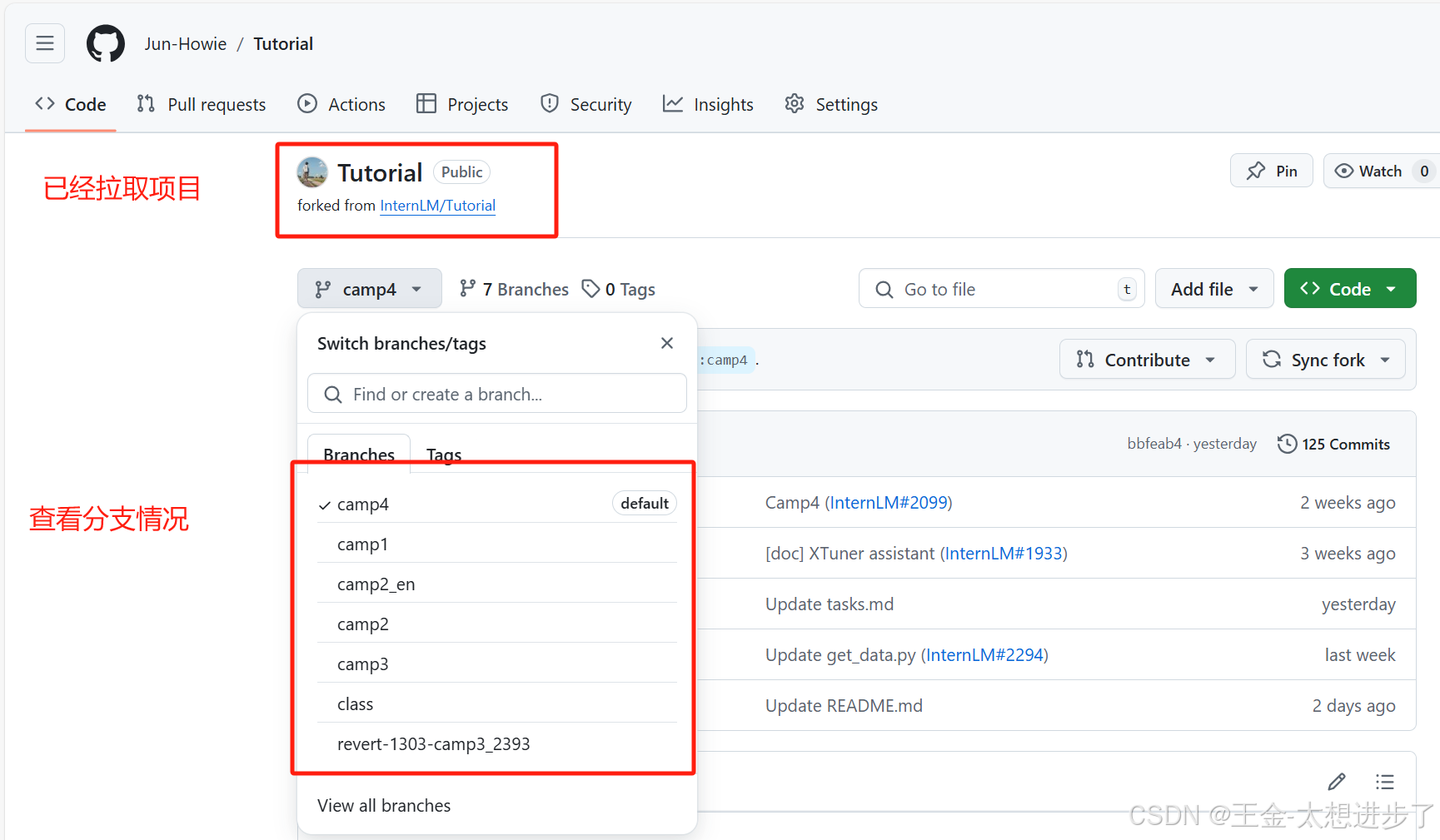Expand the Contribute dropdown
The height and width of the screenshot is (840, 1440).
[1147, 360]
